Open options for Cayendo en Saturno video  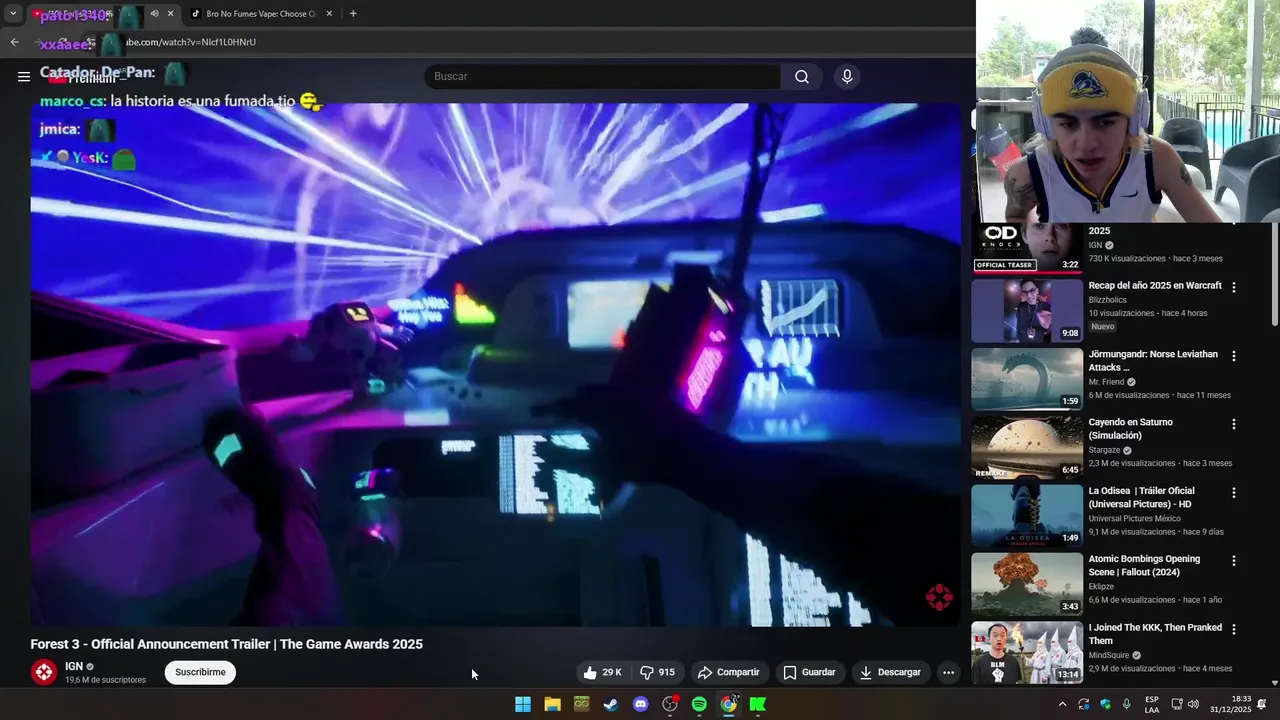tap(1234, 424)
